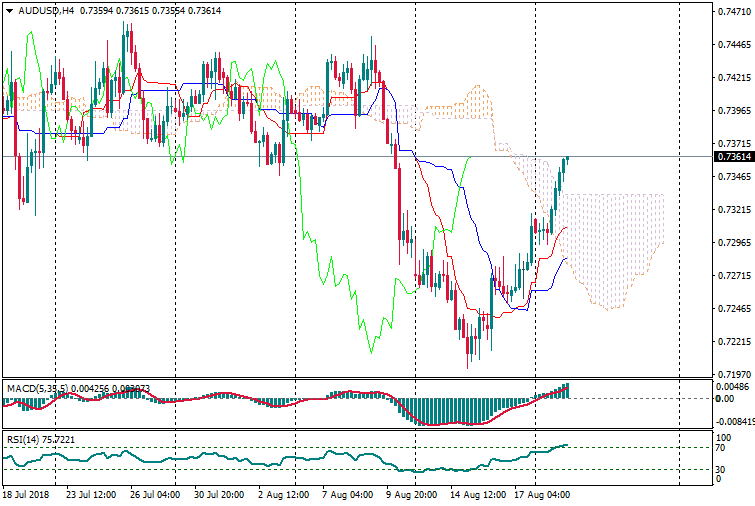Select the 14 Aug 12:00 time label
Screen dimensions: 755x506
(478, 494)
